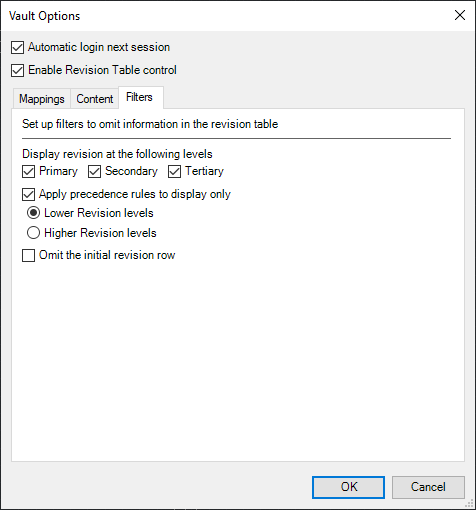Screen dimensions: 476x510
Task: Toggle Enable Revision Table control checkbox
Action: pos(17,70)
